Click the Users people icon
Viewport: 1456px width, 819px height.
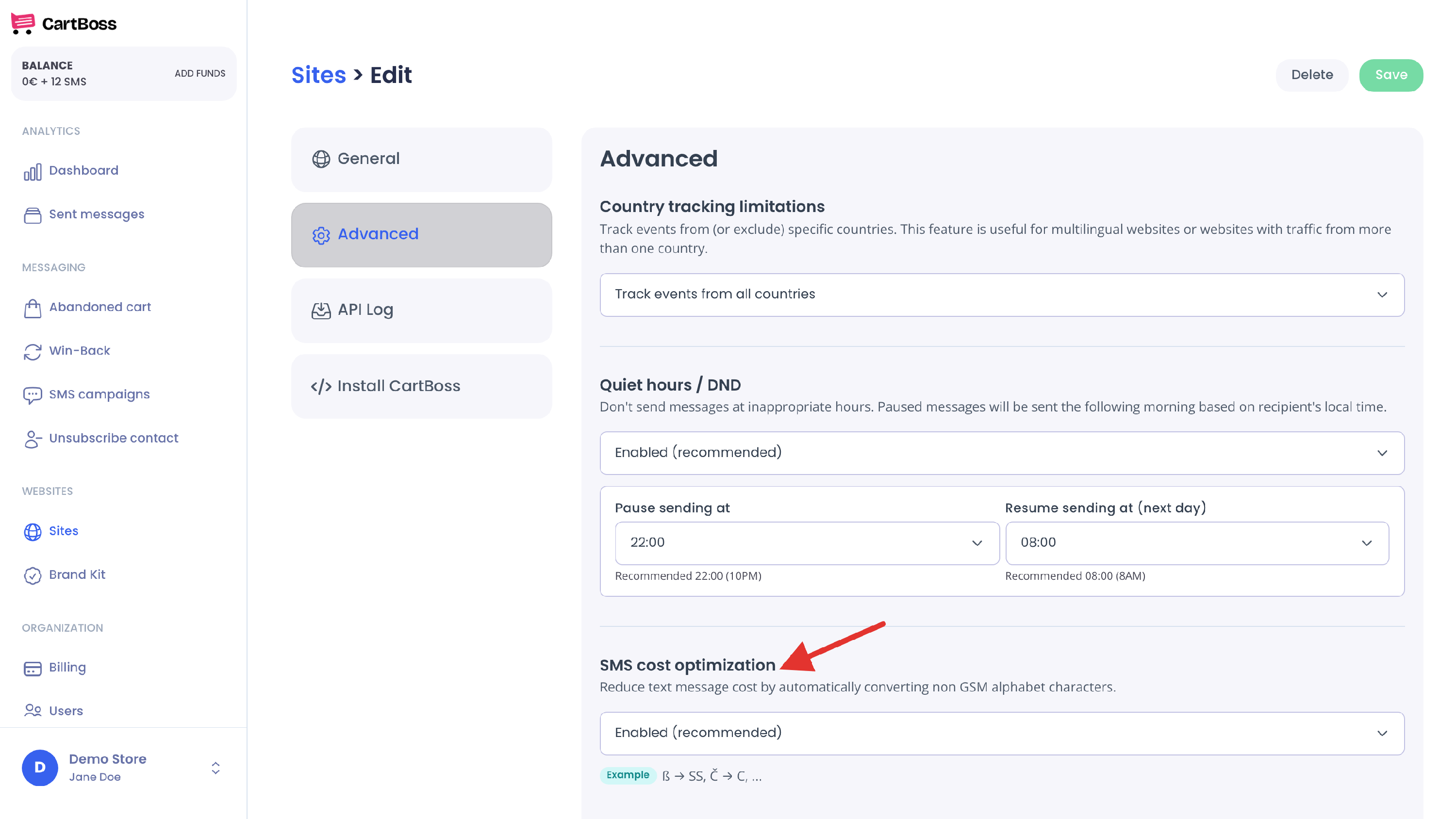33,710
